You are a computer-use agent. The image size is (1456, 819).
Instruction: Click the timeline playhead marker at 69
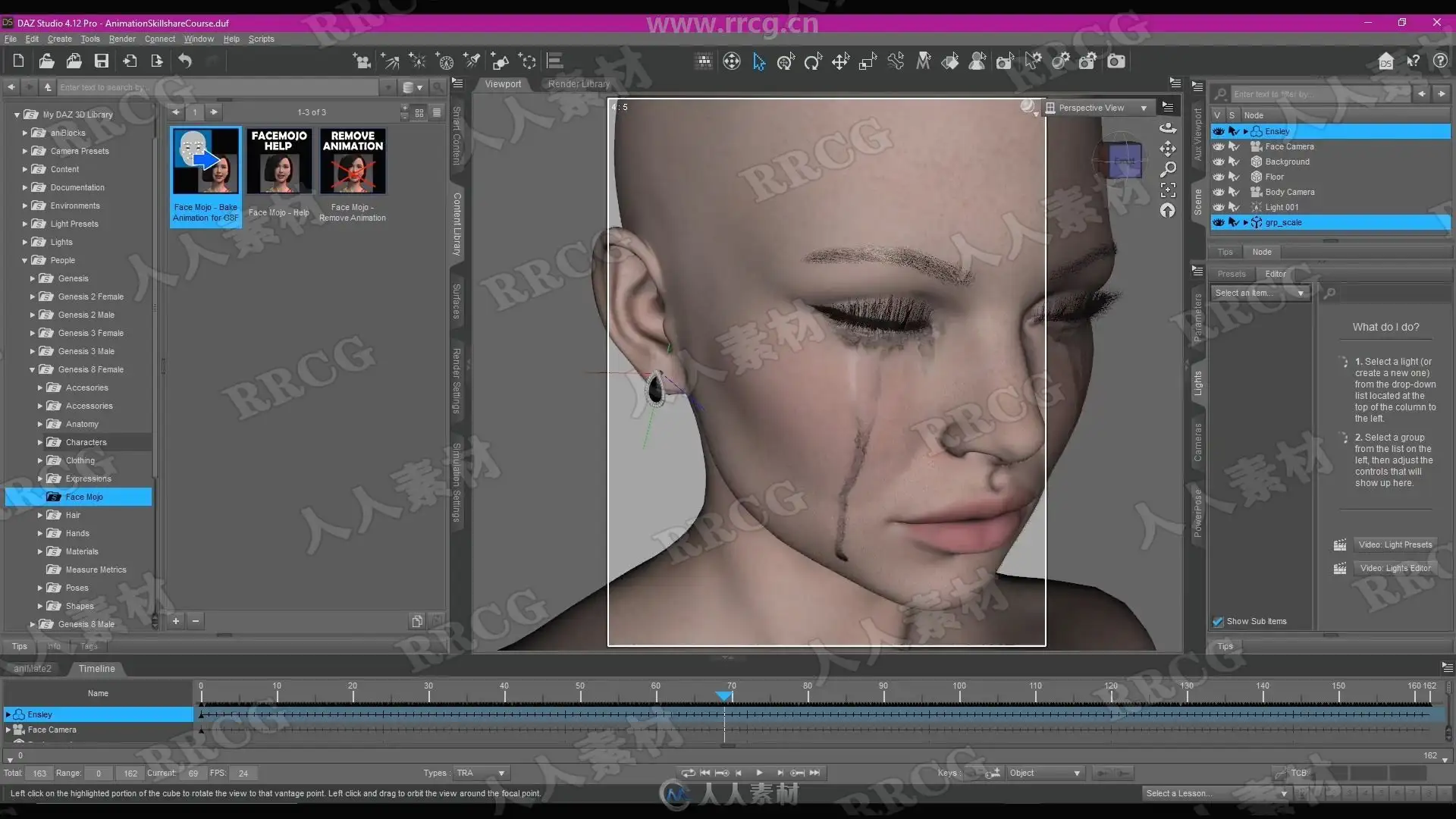click(724, 695)
